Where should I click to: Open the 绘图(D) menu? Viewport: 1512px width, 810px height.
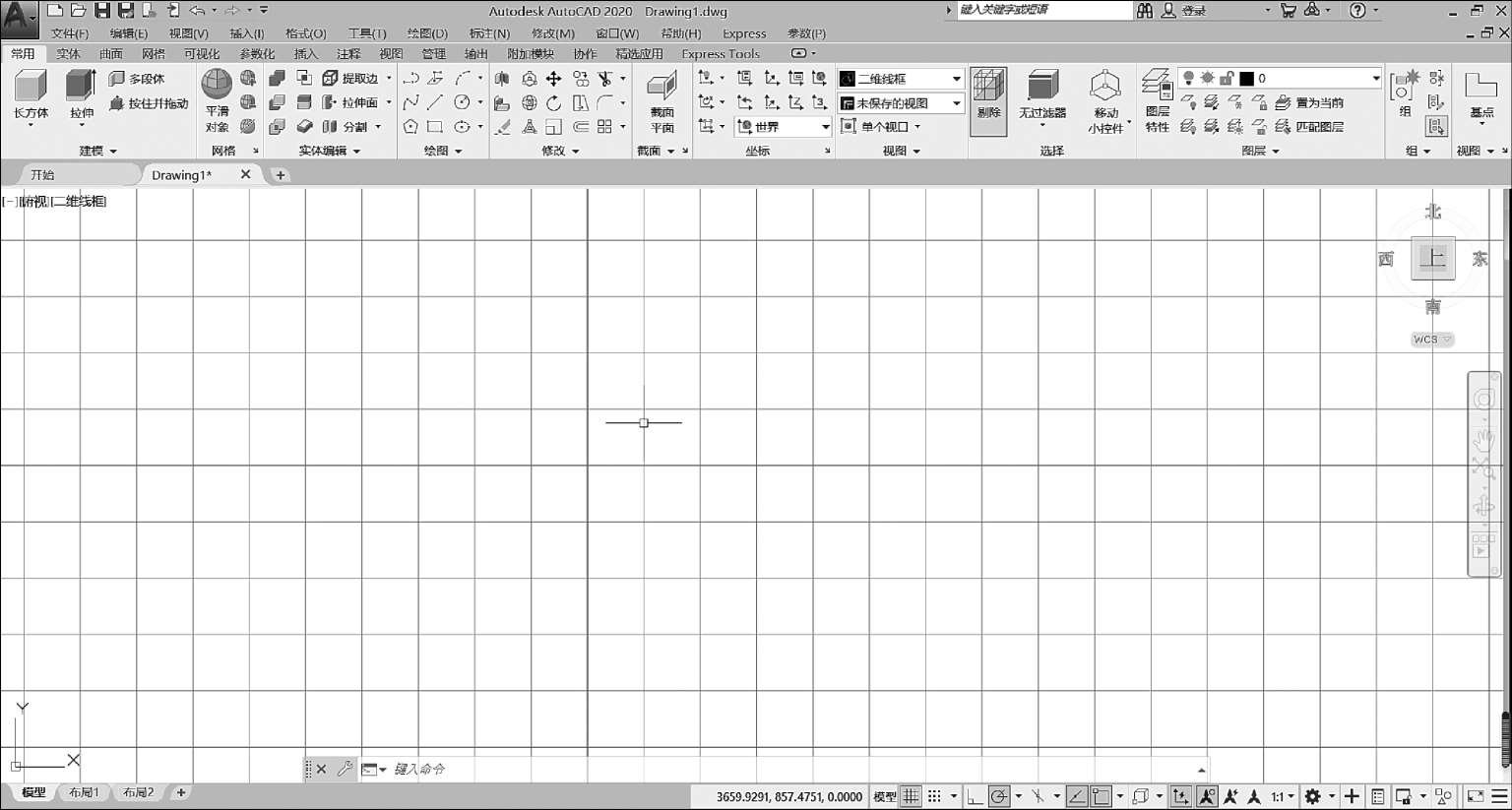[427, 33]
